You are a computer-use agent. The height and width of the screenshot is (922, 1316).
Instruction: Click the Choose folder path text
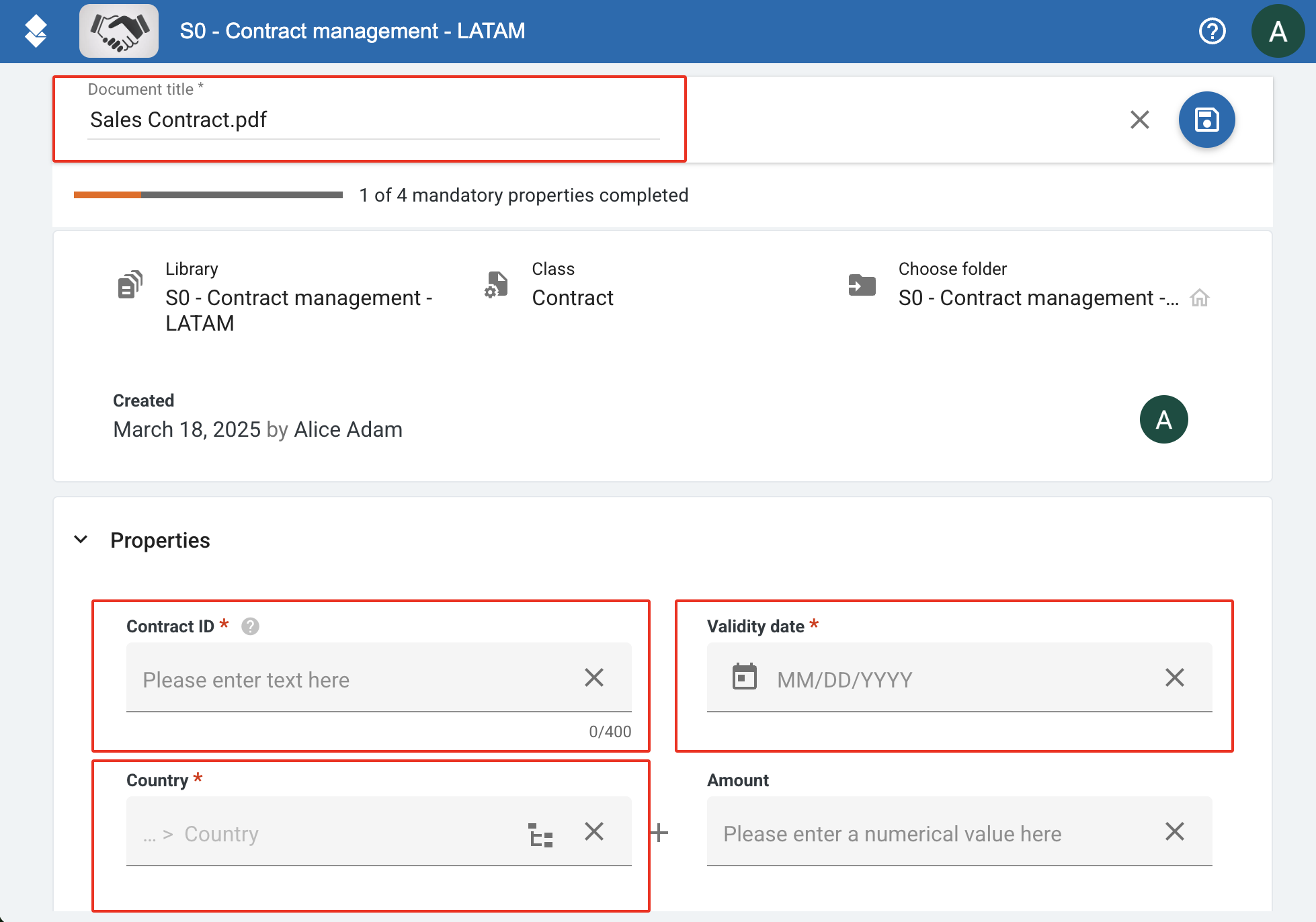(1038, 298)
